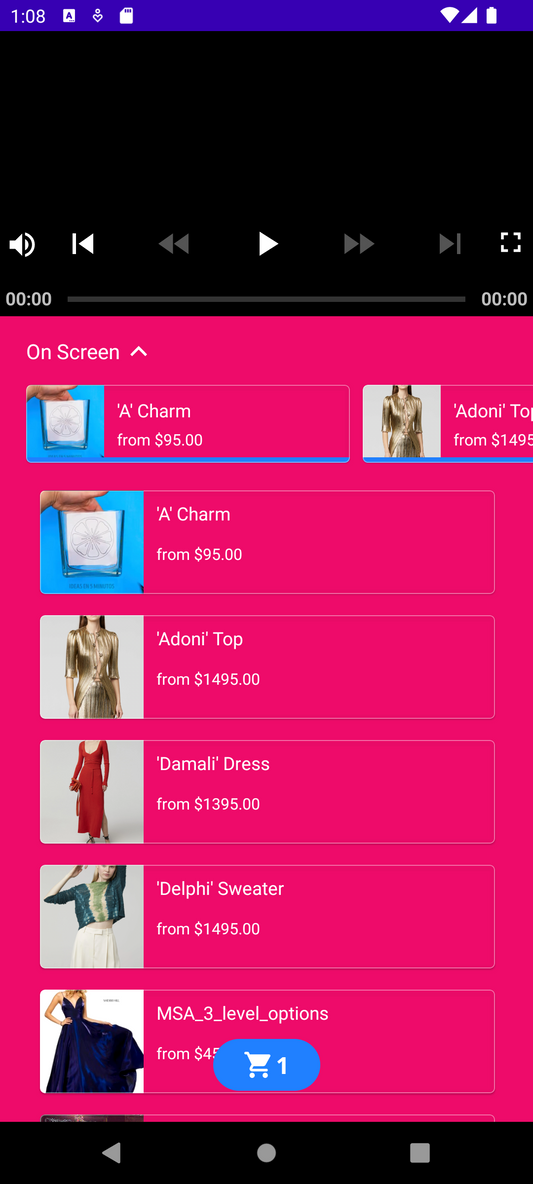Enter fullscreen video mode
Image resolution: width=533 pixels, height=1184 pixels.
click(511, 242)
